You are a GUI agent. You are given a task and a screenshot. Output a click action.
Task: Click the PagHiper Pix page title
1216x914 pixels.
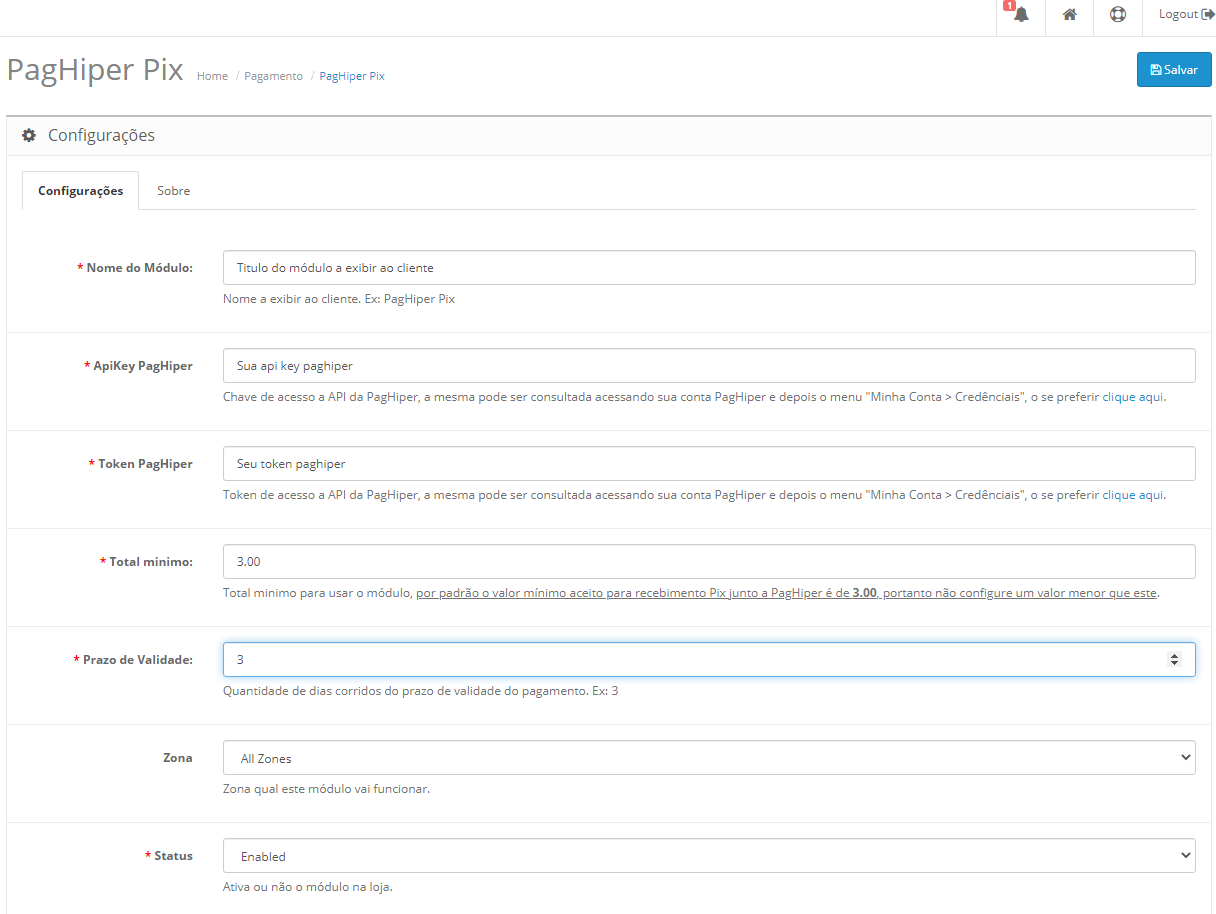pos(95,70)
